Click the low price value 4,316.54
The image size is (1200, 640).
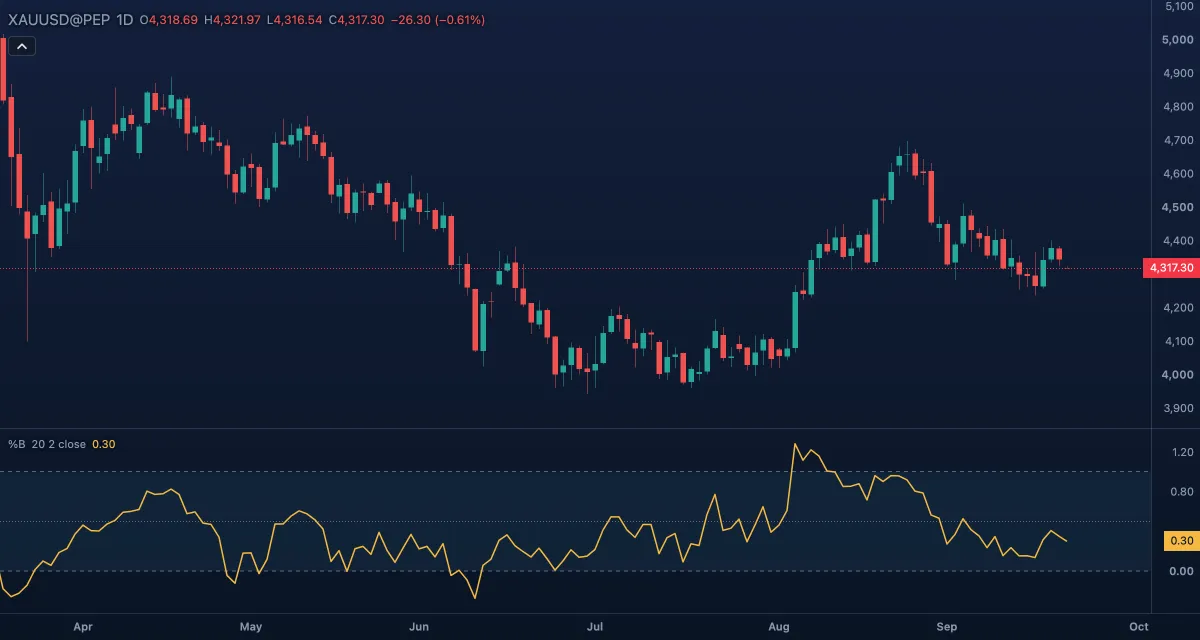click(x=298, y=20)
